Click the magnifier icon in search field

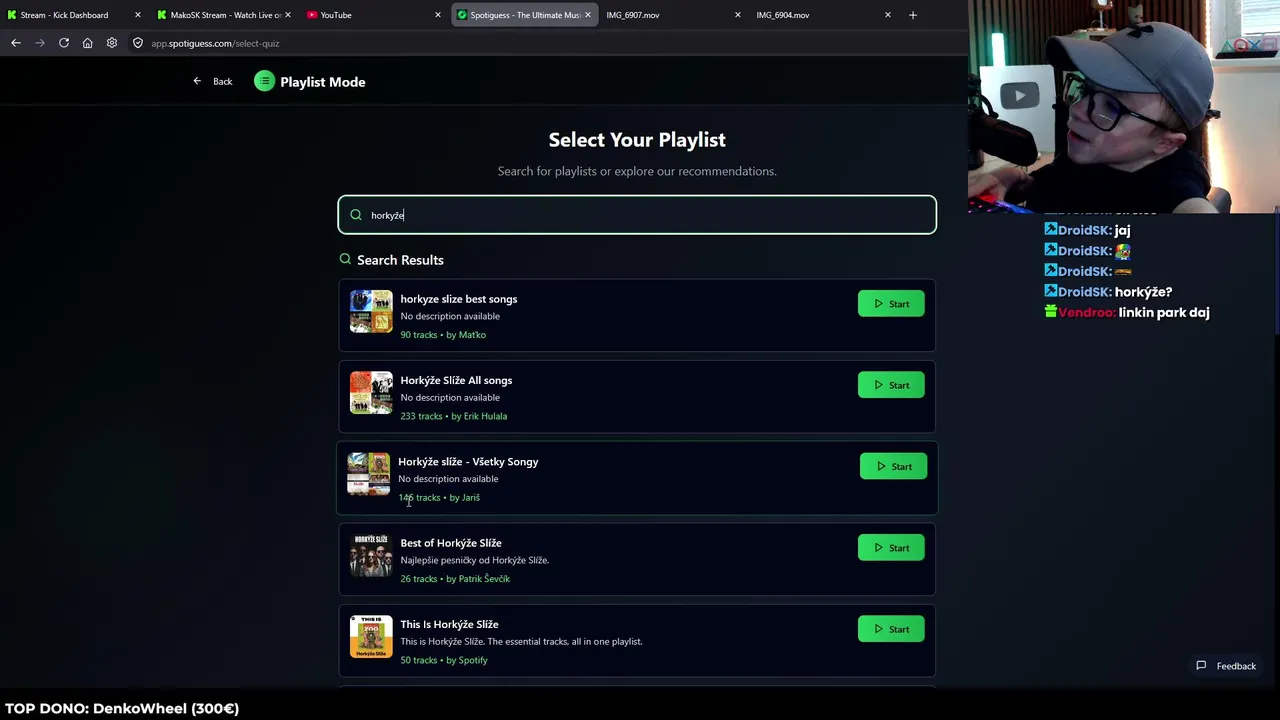[356, 215]
